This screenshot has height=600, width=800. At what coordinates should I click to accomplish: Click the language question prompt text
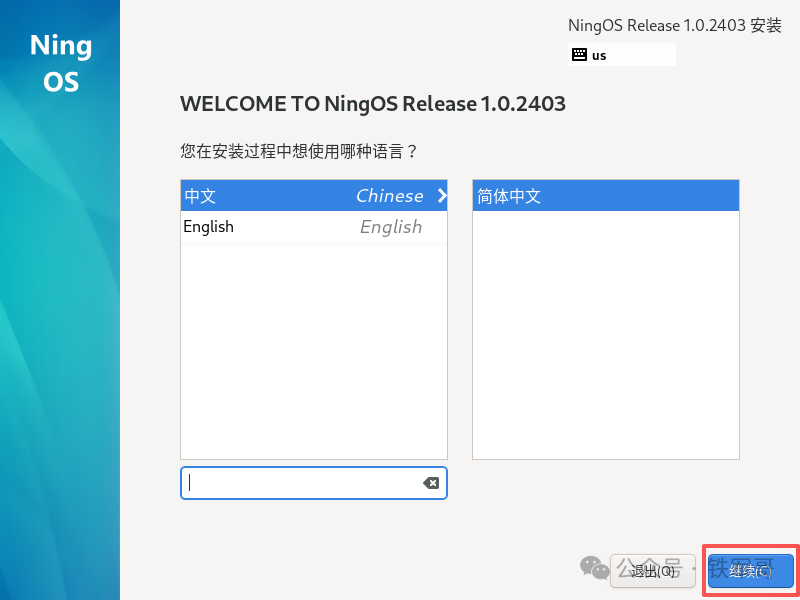[x=298, y=152]
